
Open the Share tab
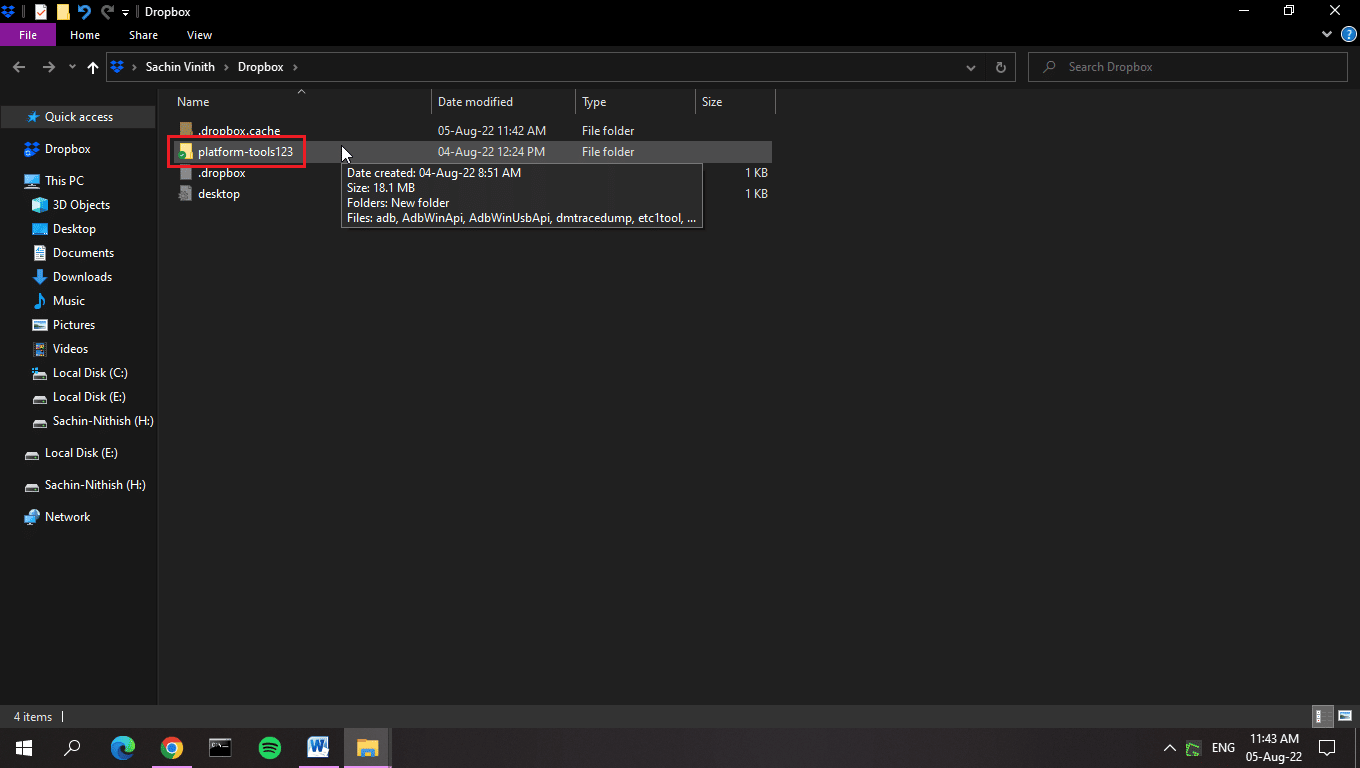pyautogui.click(x=143, y=34)
